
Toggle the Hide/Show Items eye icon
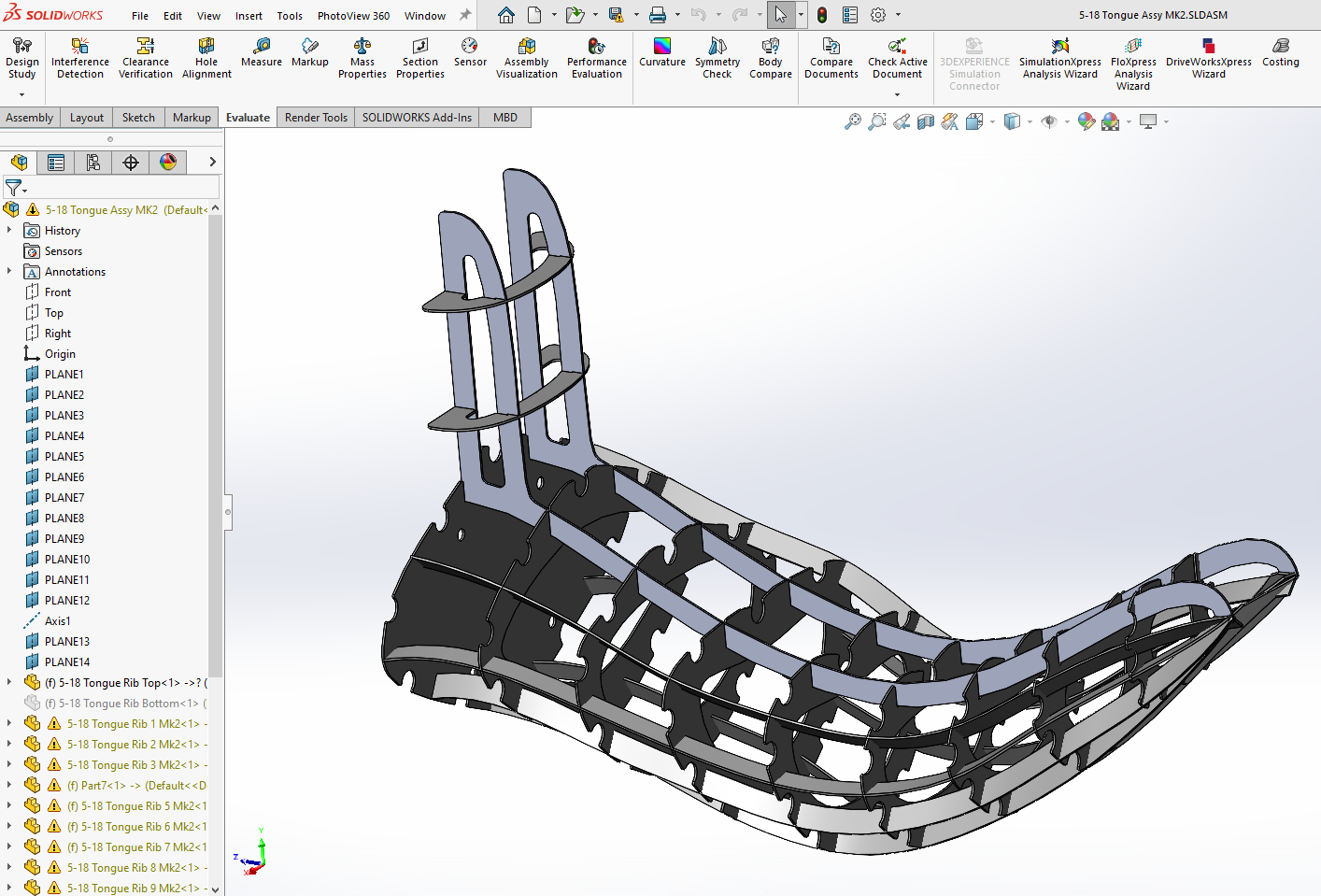[x=1049, y=121]
